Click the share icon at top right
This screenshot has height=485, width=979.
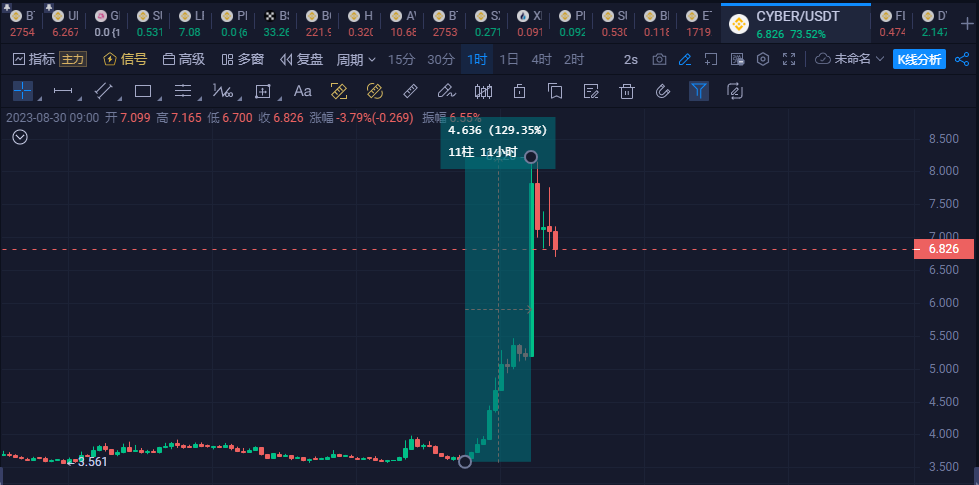(962, 59)
